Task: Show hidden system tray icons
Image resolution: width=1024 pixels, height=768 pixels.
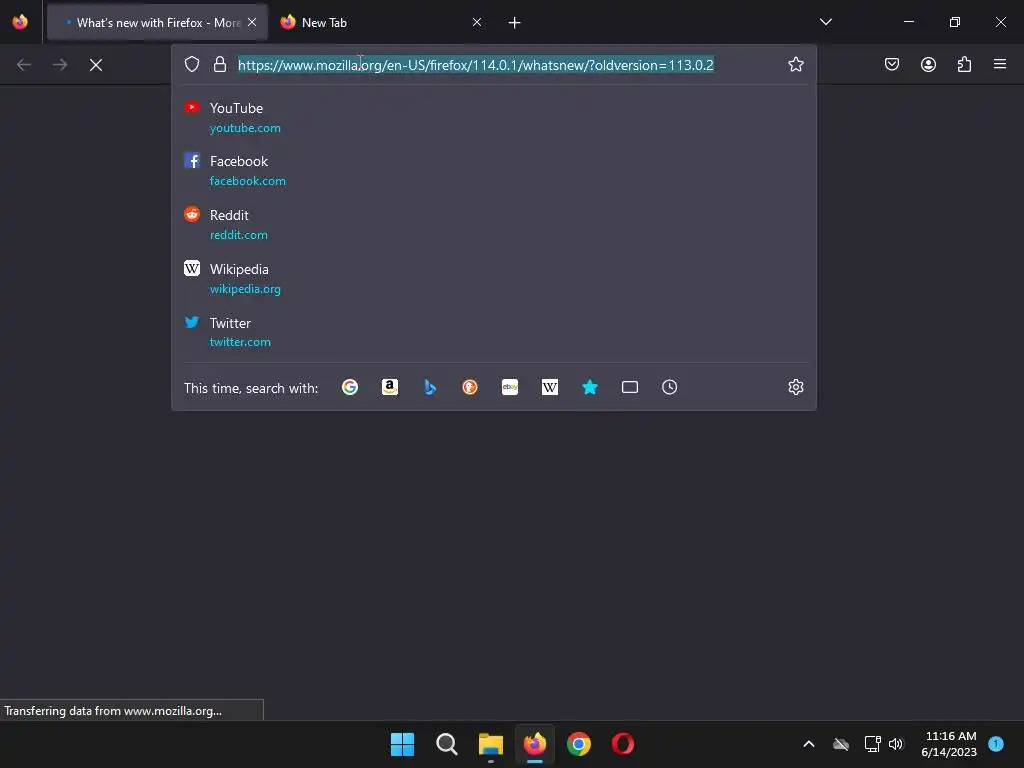Action: tap(808, 744)
